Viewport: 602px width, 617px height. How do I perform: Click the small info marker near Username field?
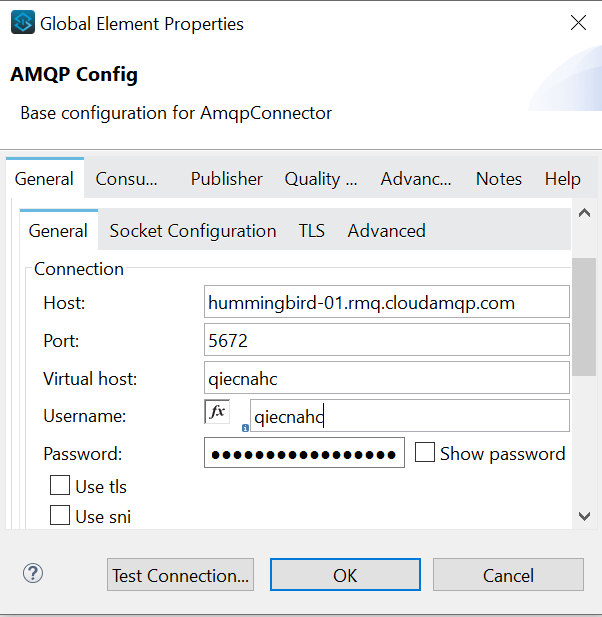pyautogui.click(x=245, y=427)
